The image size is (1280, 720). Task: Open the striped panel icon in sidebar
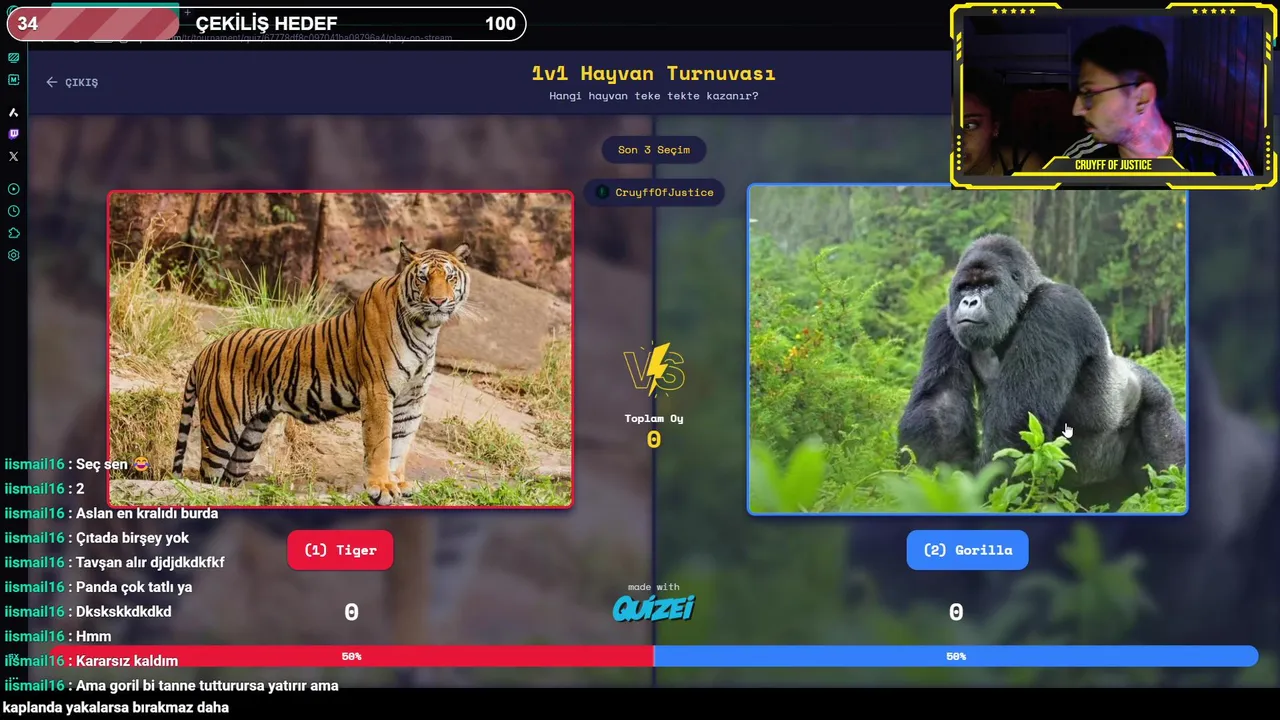click(13, 58)
